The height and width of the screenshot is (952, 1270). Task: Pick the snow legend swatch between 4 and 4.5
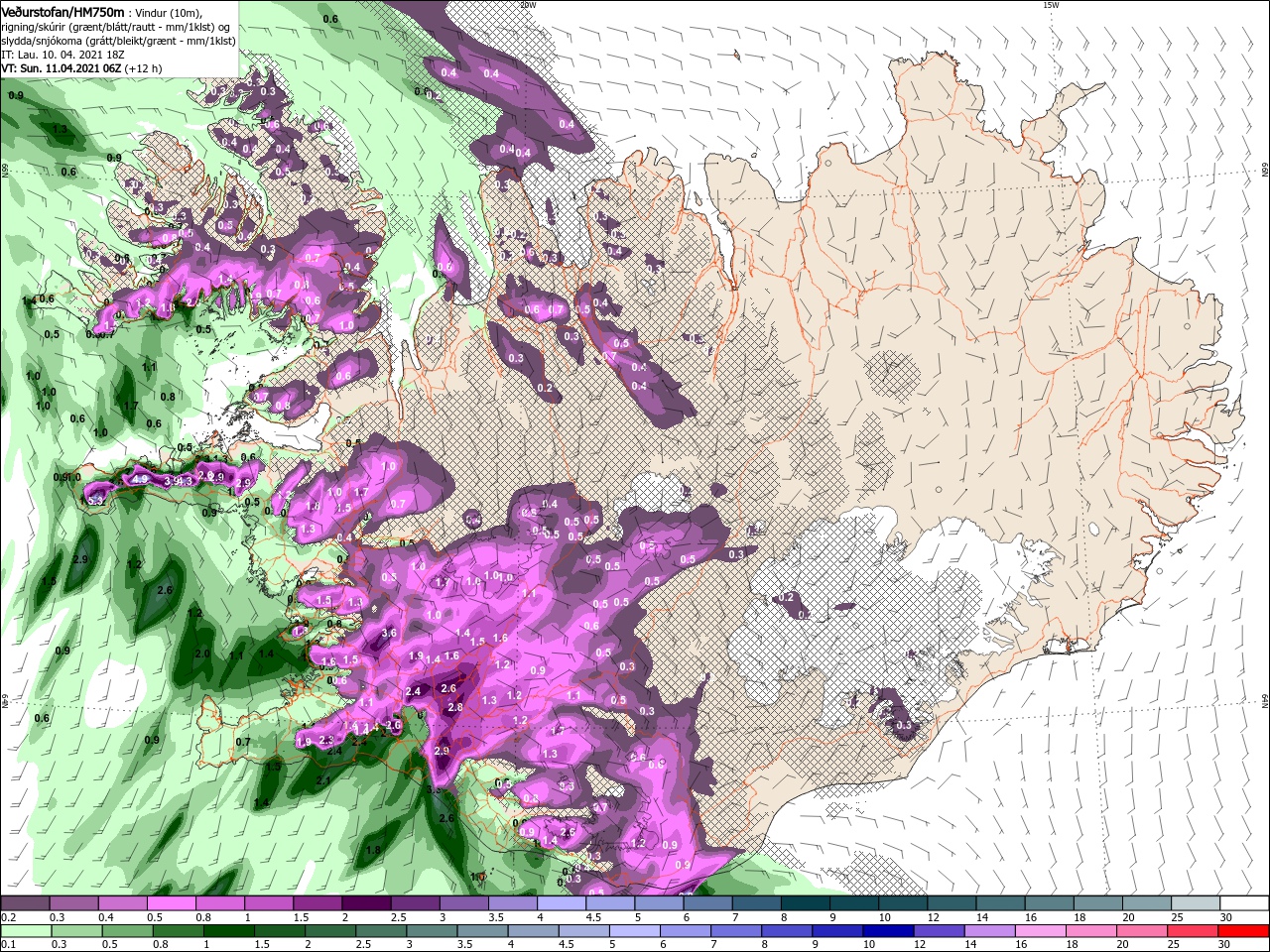tap(561, 903)
